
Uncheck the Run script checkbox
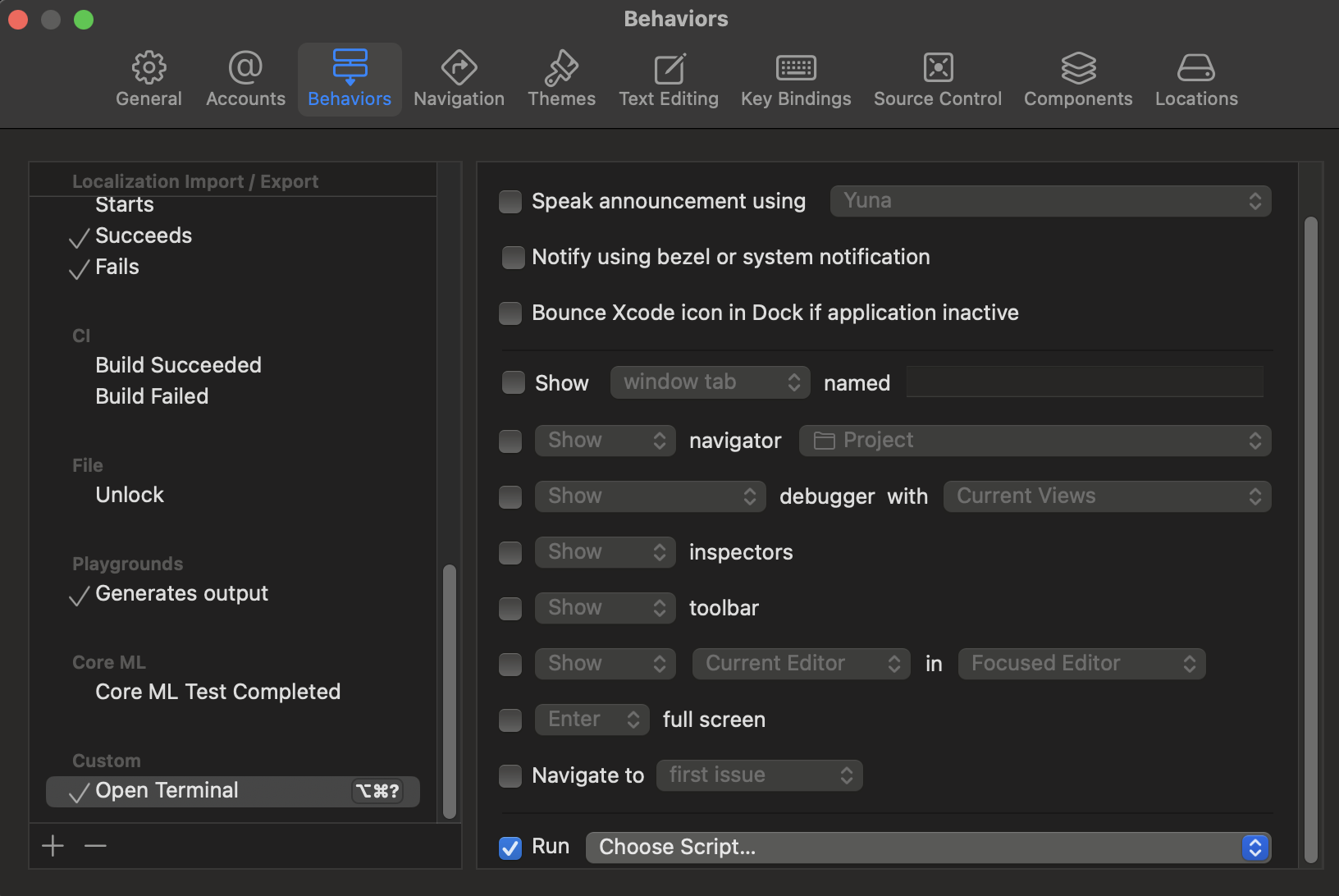pos(510,848)
